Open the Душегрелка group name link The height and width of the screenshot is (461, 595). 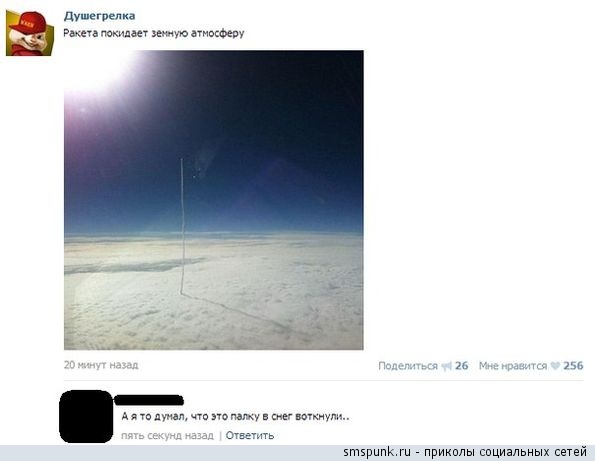pos(99,16)
